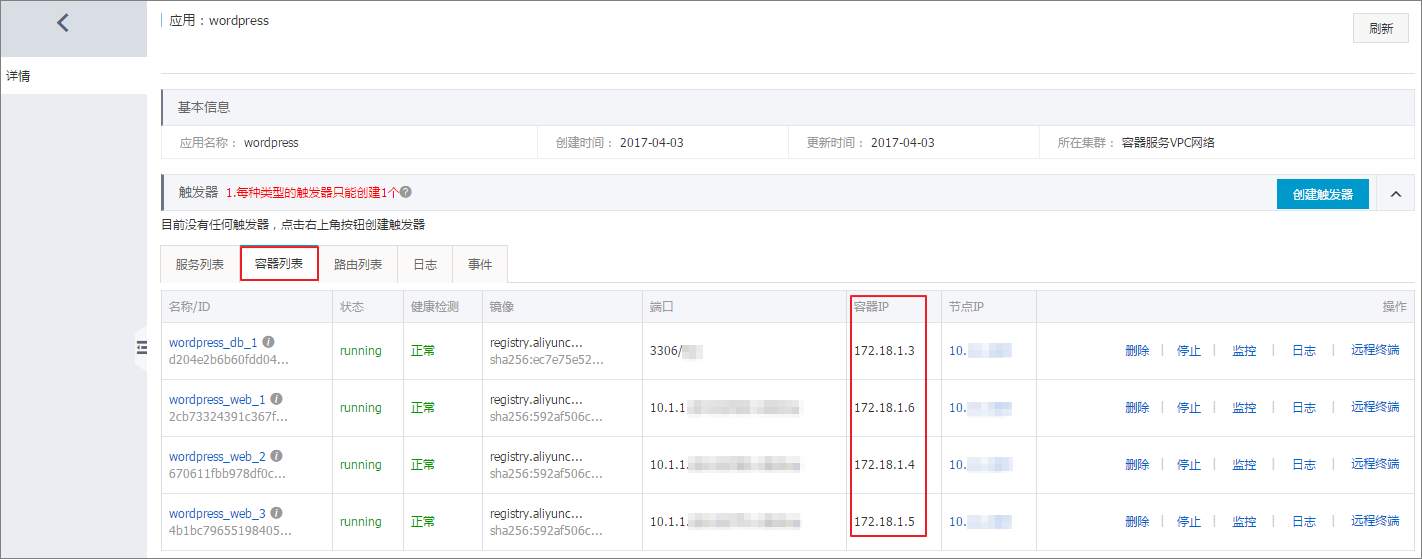The height and width of the screenshot is (559, 1422).
Task: Select container IP 172.18.1.6
Action: click(884, 407)
